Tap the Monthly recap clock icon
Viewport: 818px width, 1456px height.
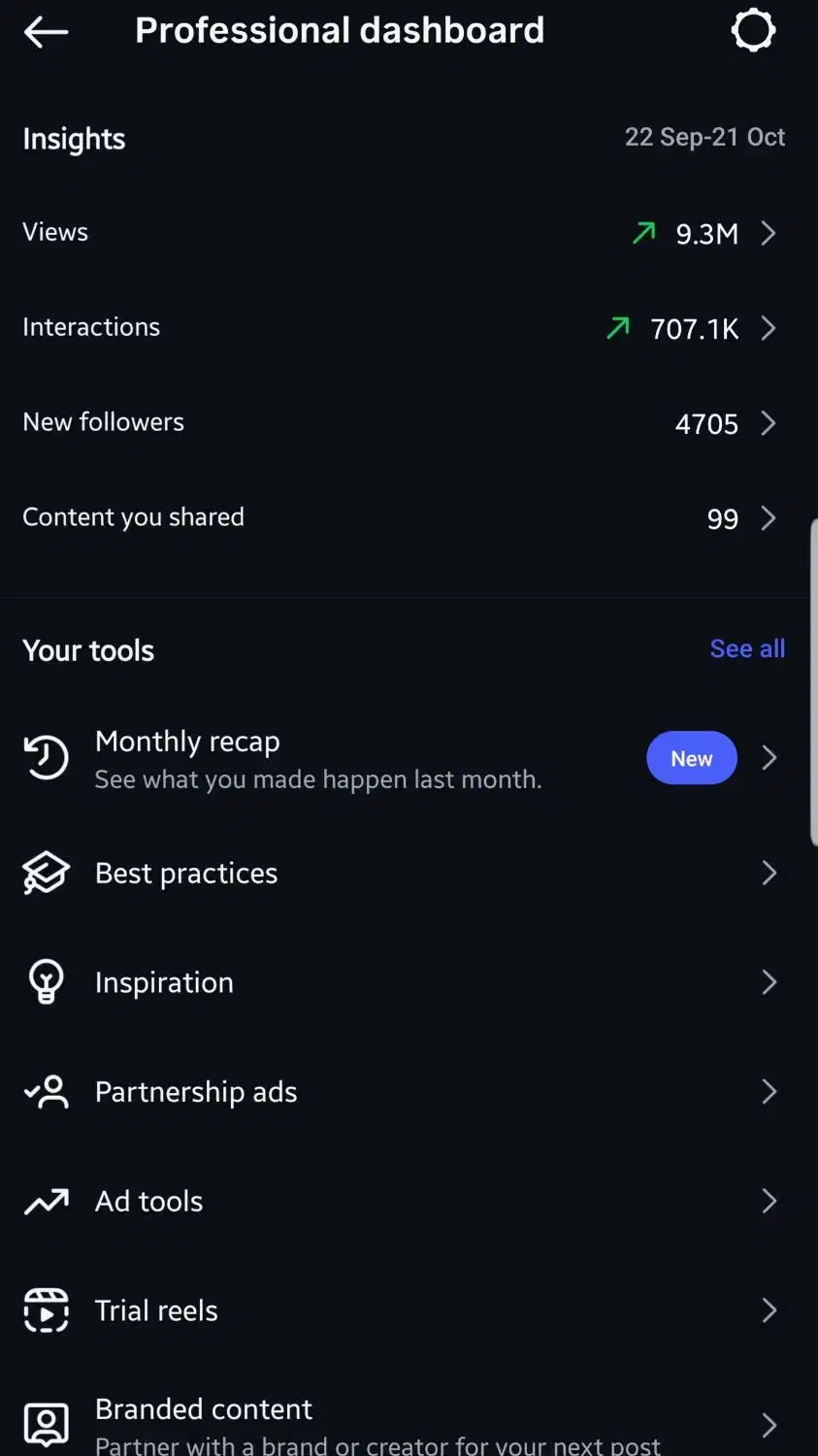pyautogui.click(x=46, y=758)
